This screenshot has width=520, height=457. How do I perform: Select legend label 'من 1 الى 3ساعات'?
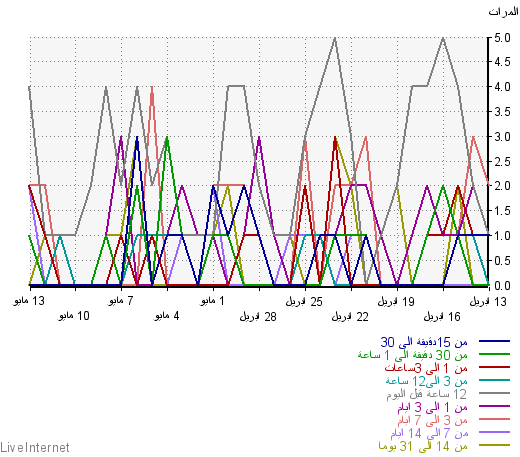tap(426, 368)
